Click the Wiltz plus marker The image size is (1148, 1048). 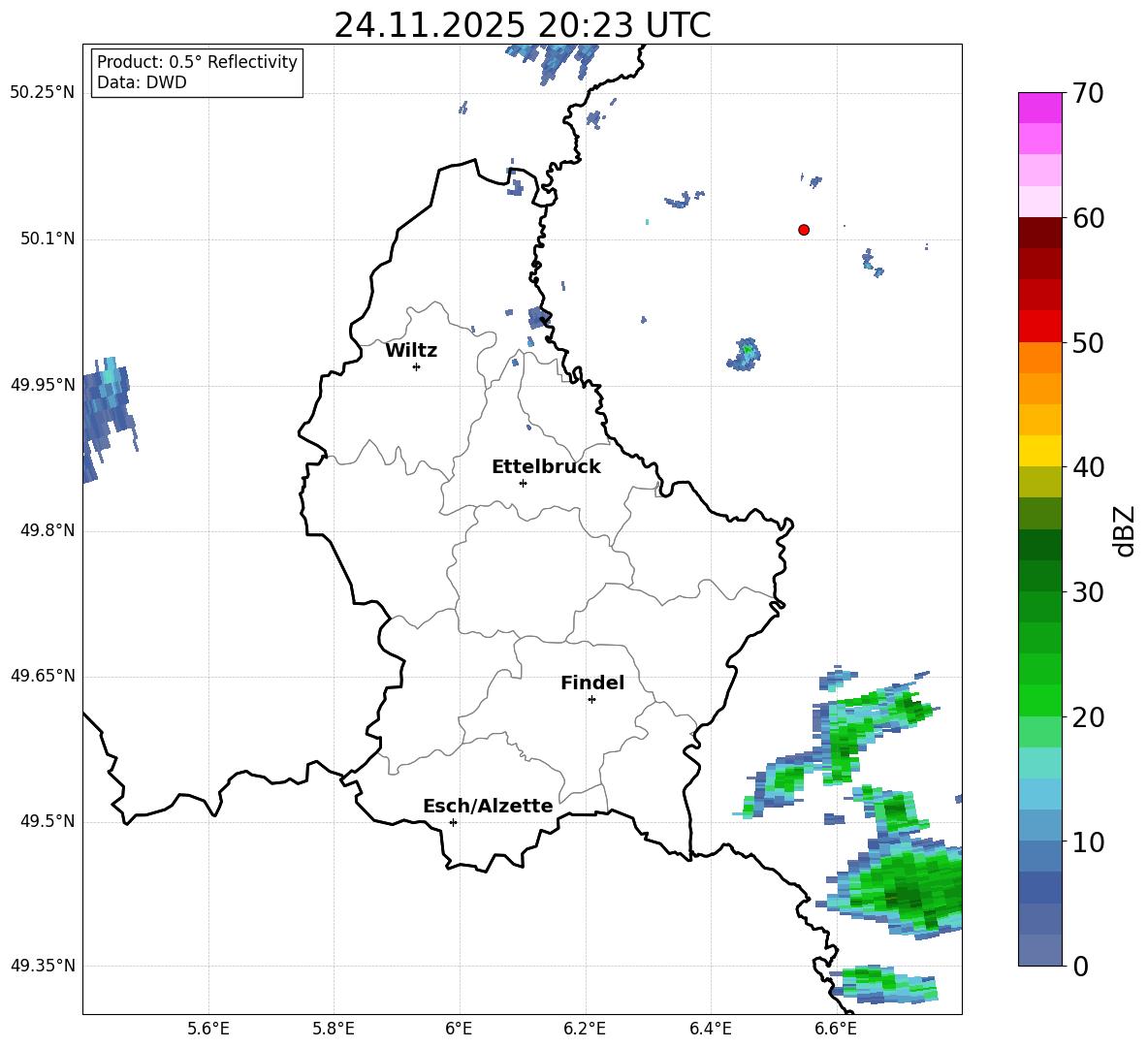[417, 366]
